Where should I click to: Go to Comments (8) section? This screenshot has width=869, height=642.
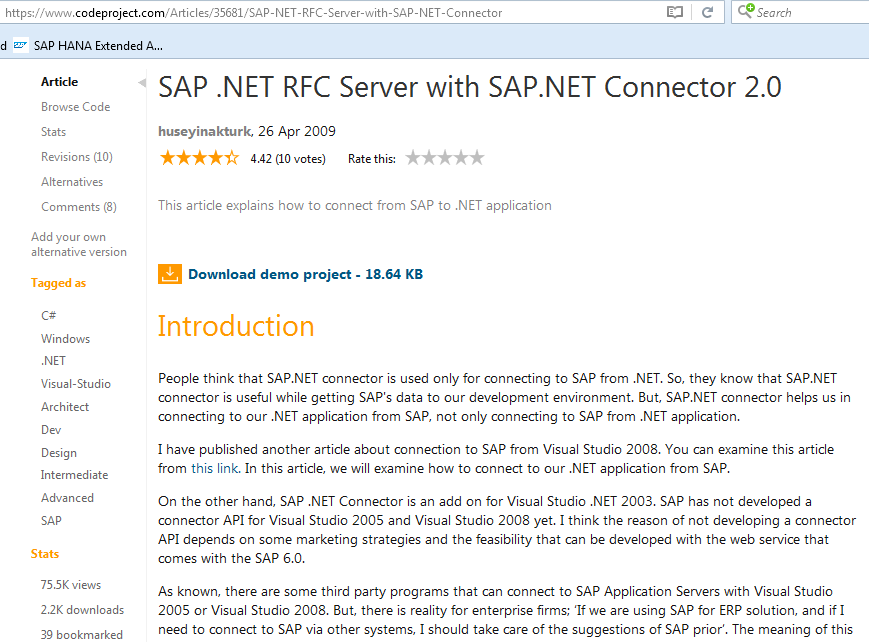[78, 207]
